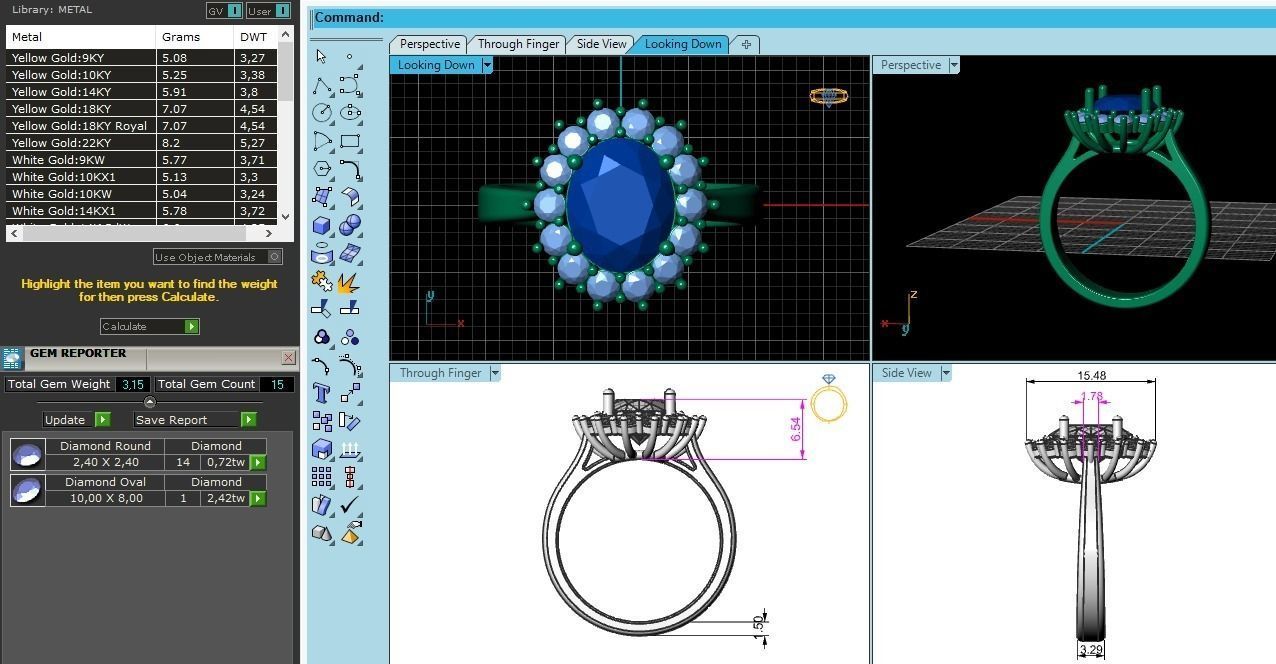Select the Boolean union spheres tool

click(x=349, y=225)
